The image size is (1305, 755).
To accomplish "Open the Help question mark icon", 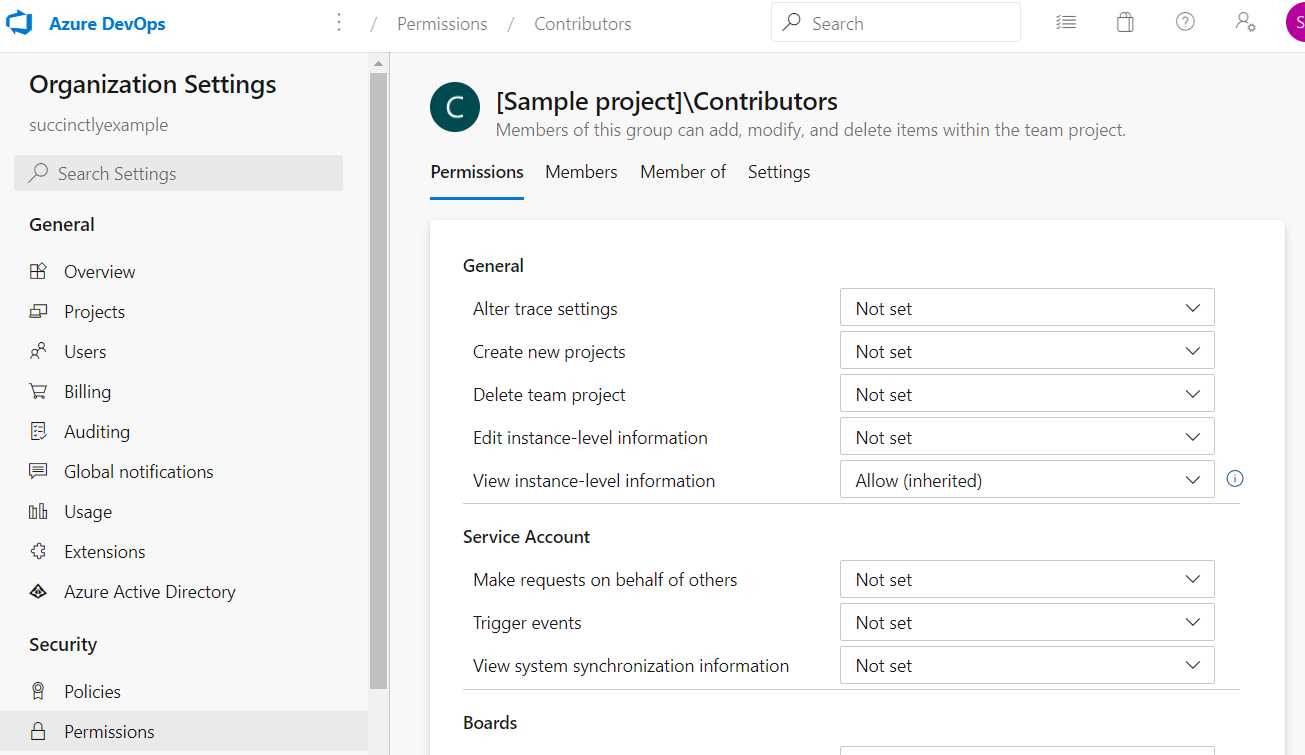I will [x=1185, y=21].
